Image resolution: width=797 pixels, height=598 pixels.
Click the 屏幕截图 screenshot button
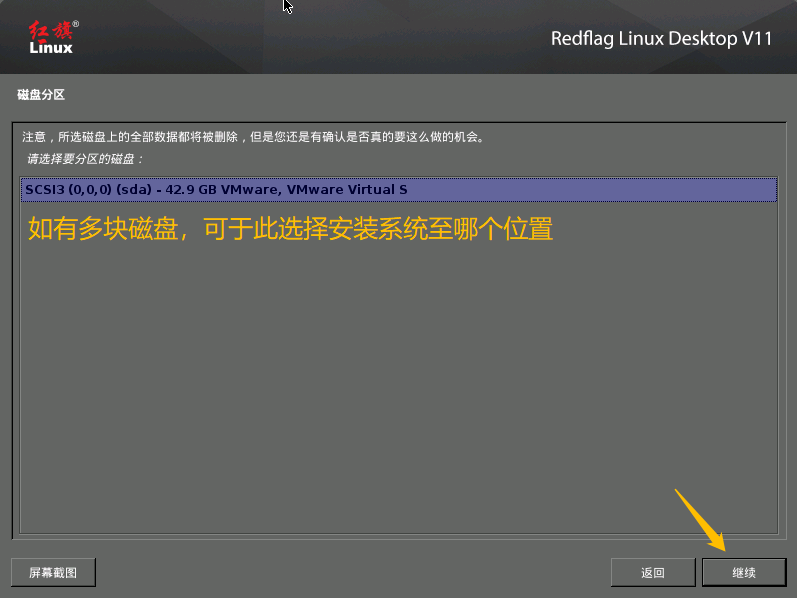53,573
